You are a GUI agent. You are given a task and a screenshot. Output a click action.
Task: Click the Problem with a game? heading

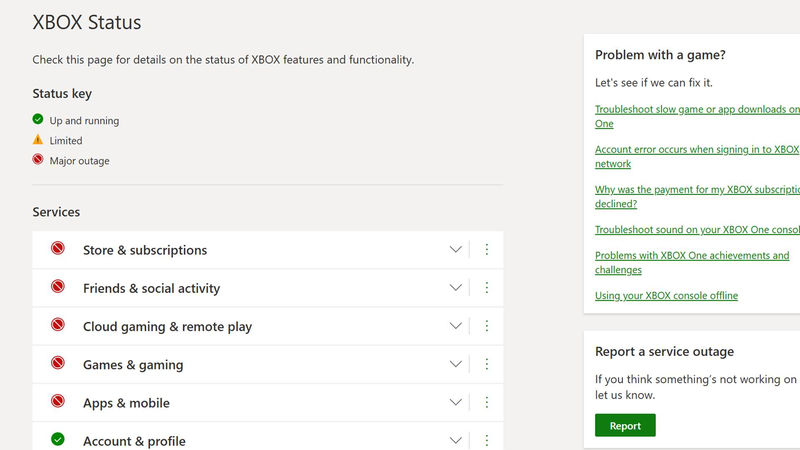[x=660, y=55]
